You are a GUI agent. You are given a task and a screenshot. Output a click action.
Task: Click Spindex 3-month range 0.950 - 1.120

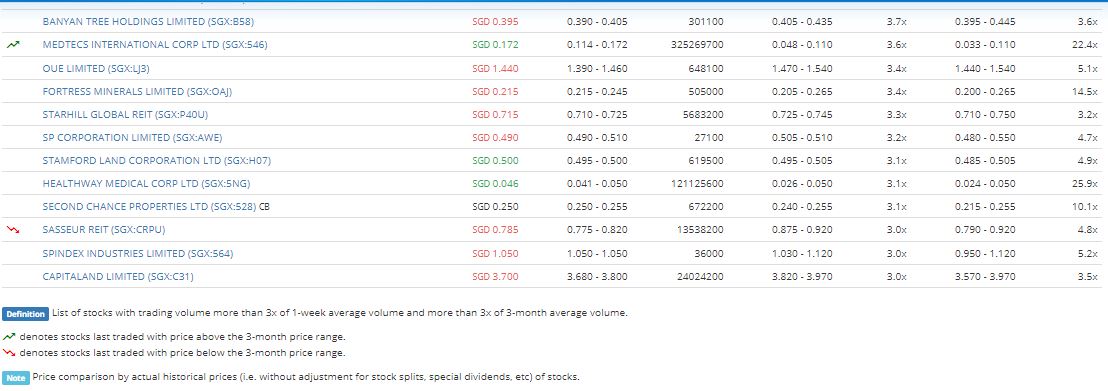pyautogui.click(x=985, y=253)
